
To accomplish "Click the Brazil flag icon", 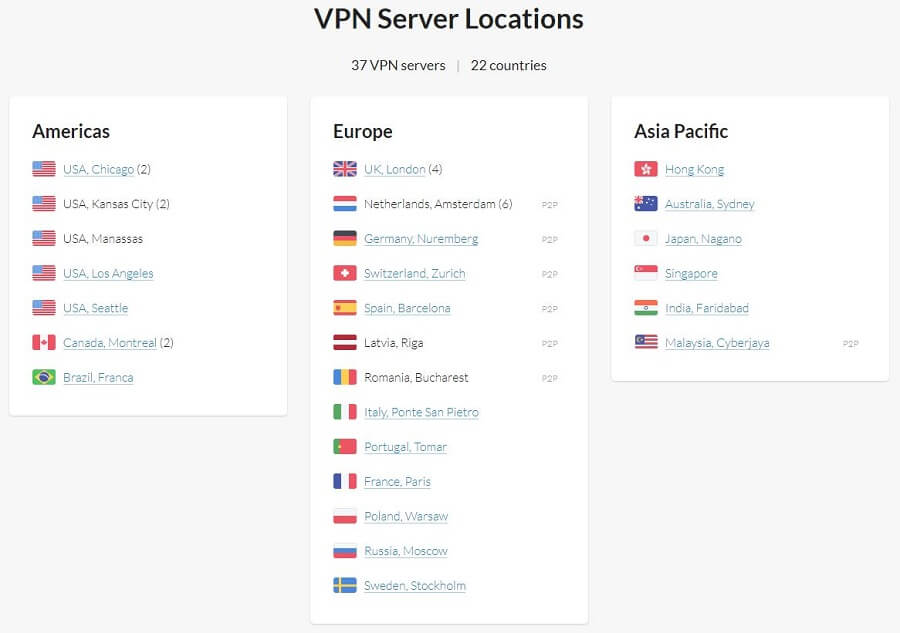I will coord(44,377).
